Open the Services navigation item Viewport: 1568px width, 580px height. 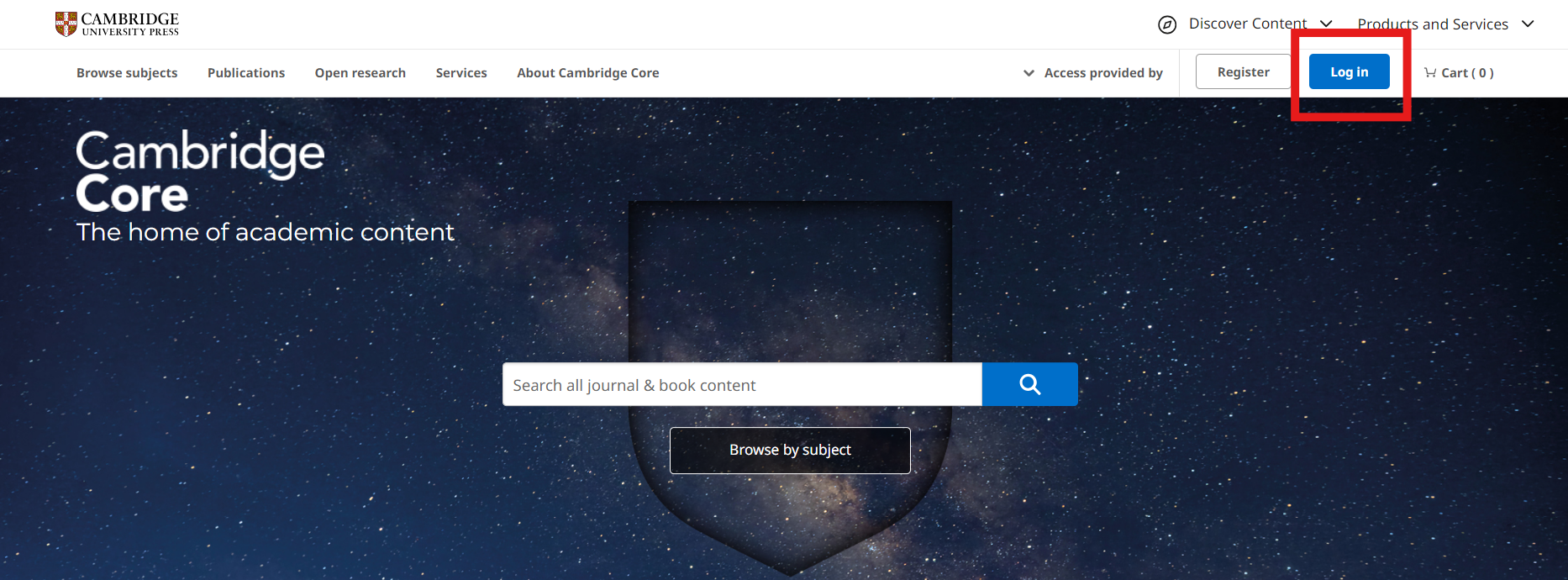(x=461, y=73)
